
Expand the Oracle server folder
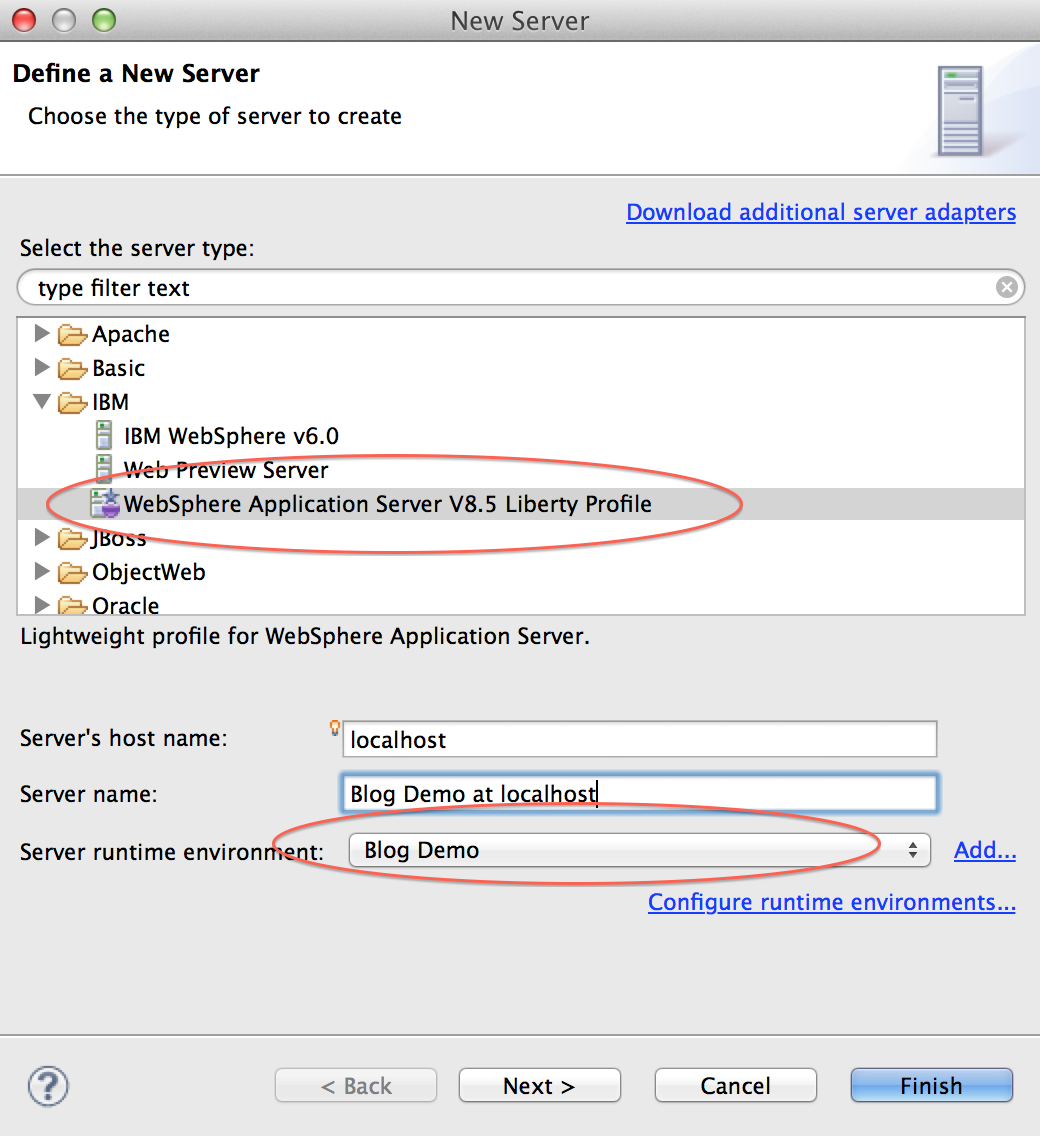[x=42, y=605]
